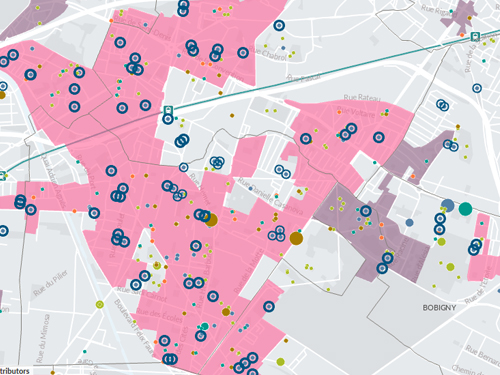500x375 pixels.
Task: Click the ring marker left of Rue Voltaire's pink block
Action: coord(306,138)
